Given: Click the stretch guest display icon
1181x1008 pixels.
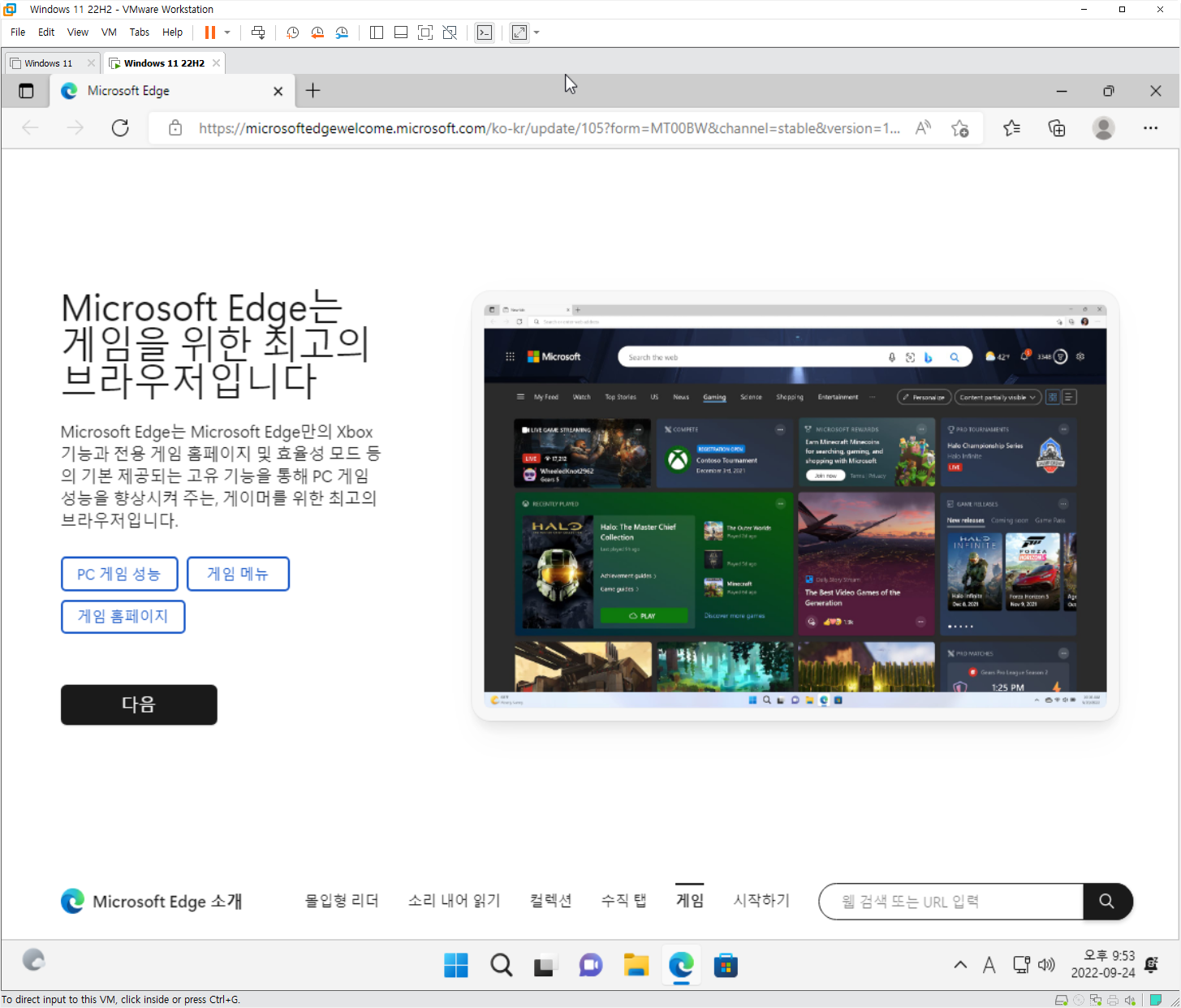Looking at the screenshot, I should point(519,32).
